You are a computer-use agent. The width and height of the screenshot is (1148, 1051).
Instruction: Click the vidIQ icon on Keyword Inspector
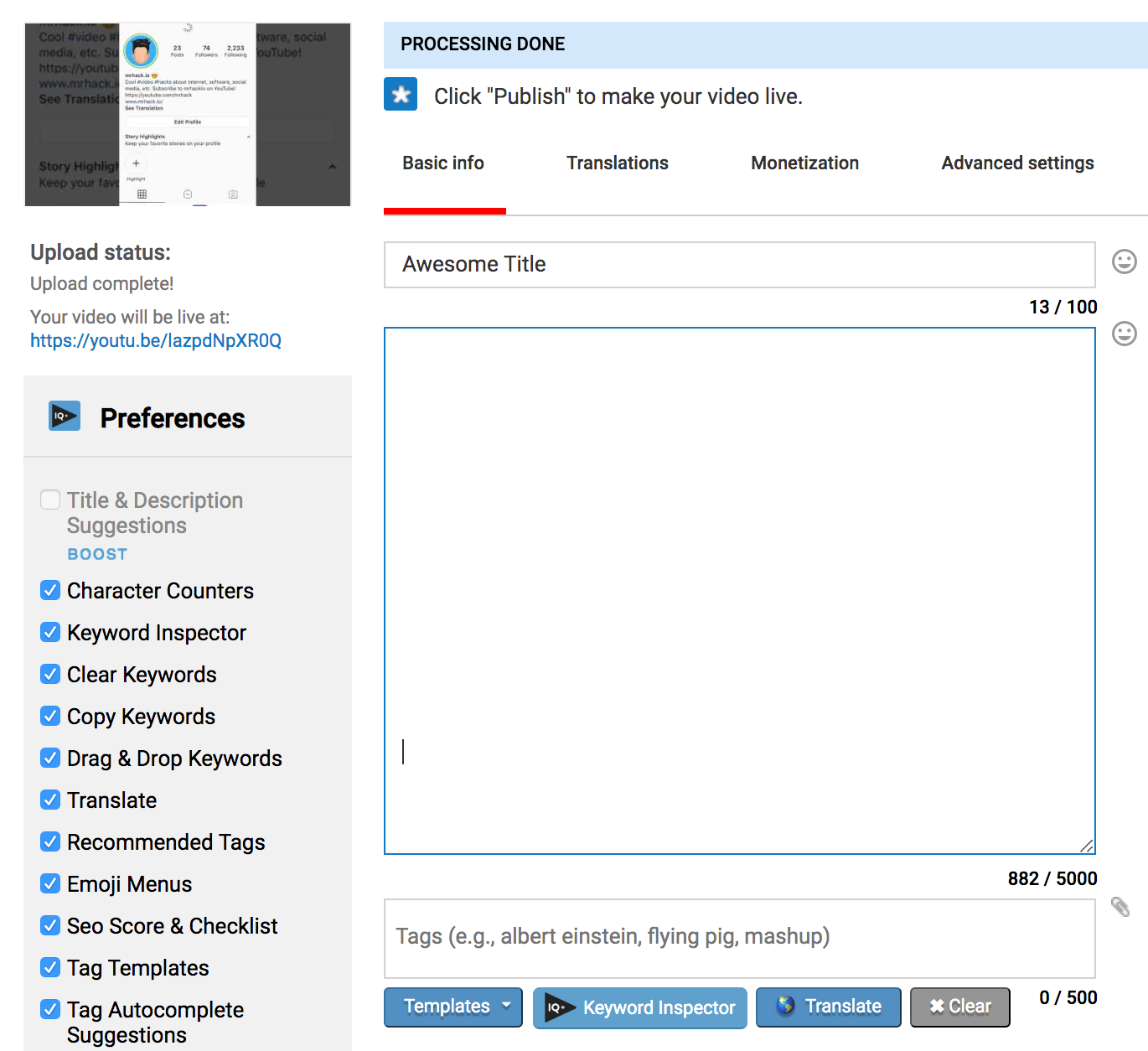[558, 1007]
